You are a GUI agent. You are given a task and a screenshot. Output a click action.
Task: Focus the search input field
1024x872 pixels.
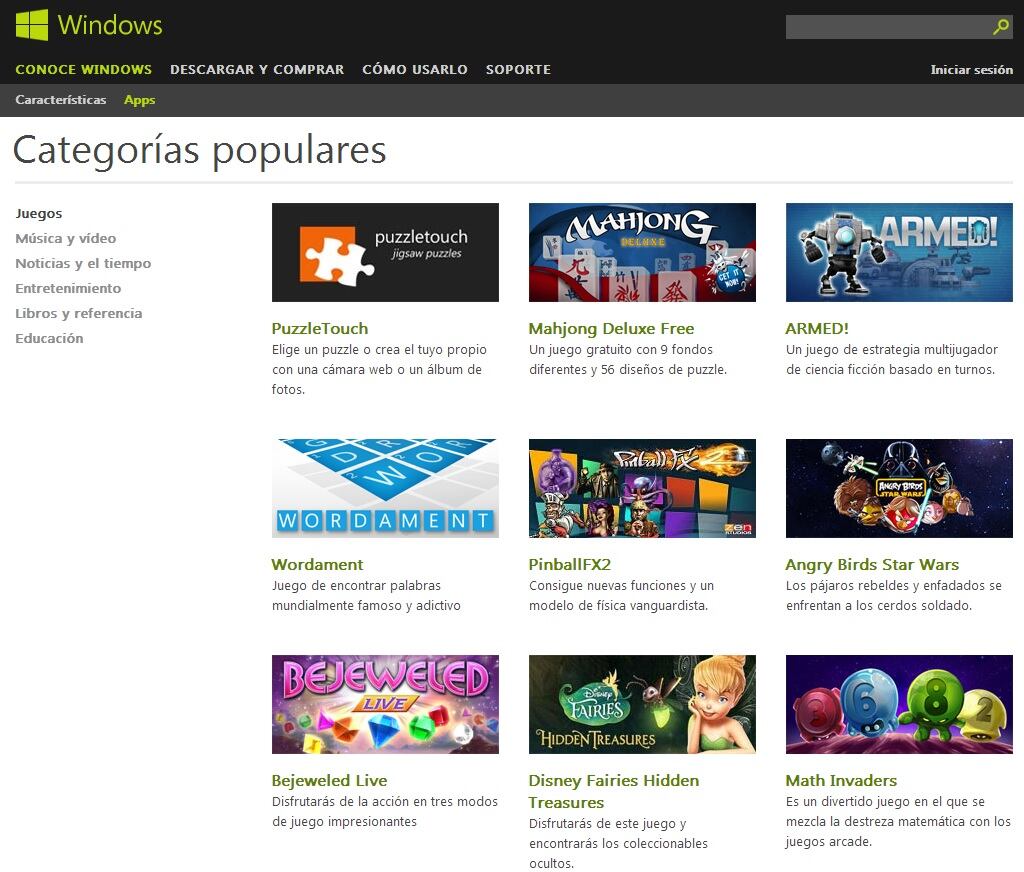(x=887, y=27)
